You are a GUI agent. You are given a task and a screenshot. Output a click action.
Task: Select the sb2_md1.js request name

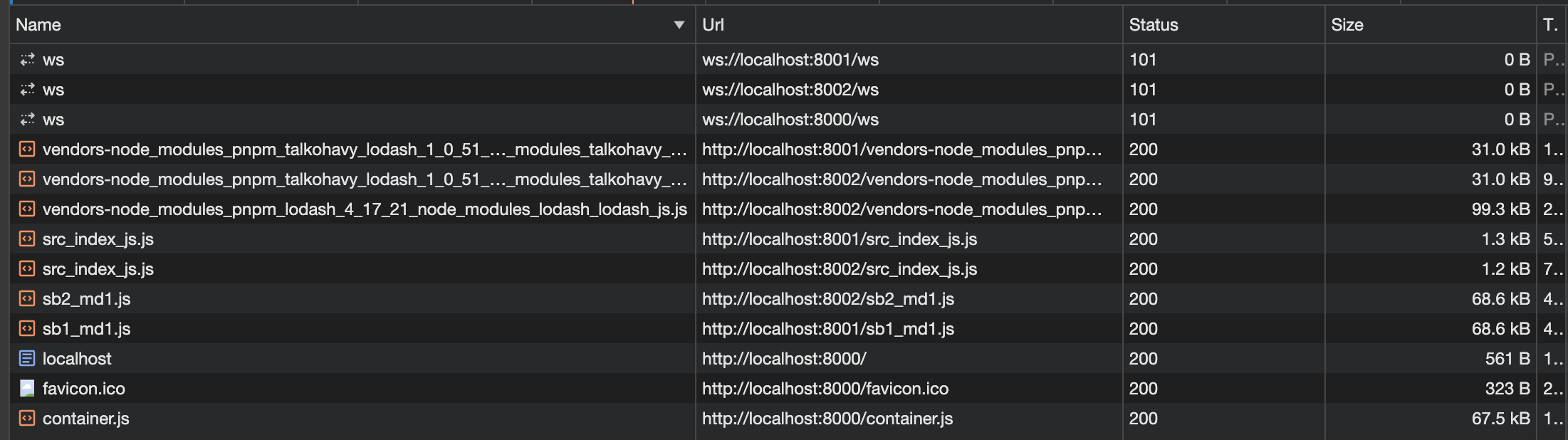(x=87, y=299)
